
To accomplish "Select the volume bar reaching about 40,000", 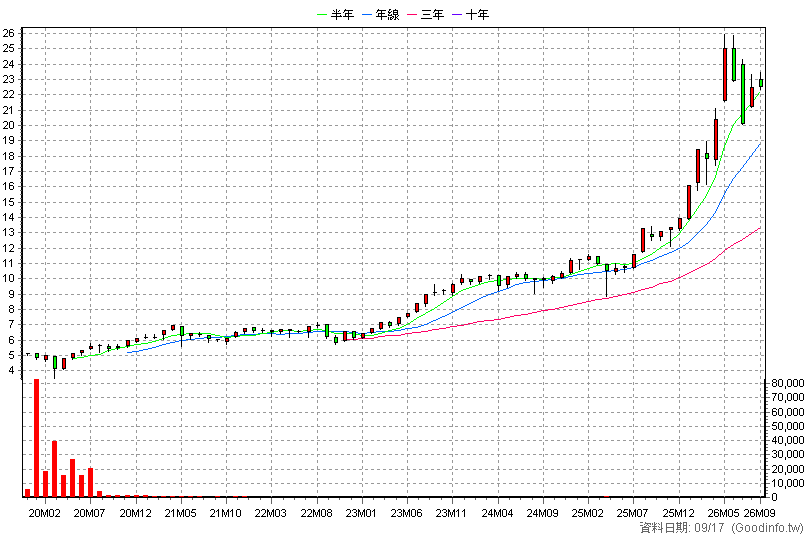I will point(55,469).
